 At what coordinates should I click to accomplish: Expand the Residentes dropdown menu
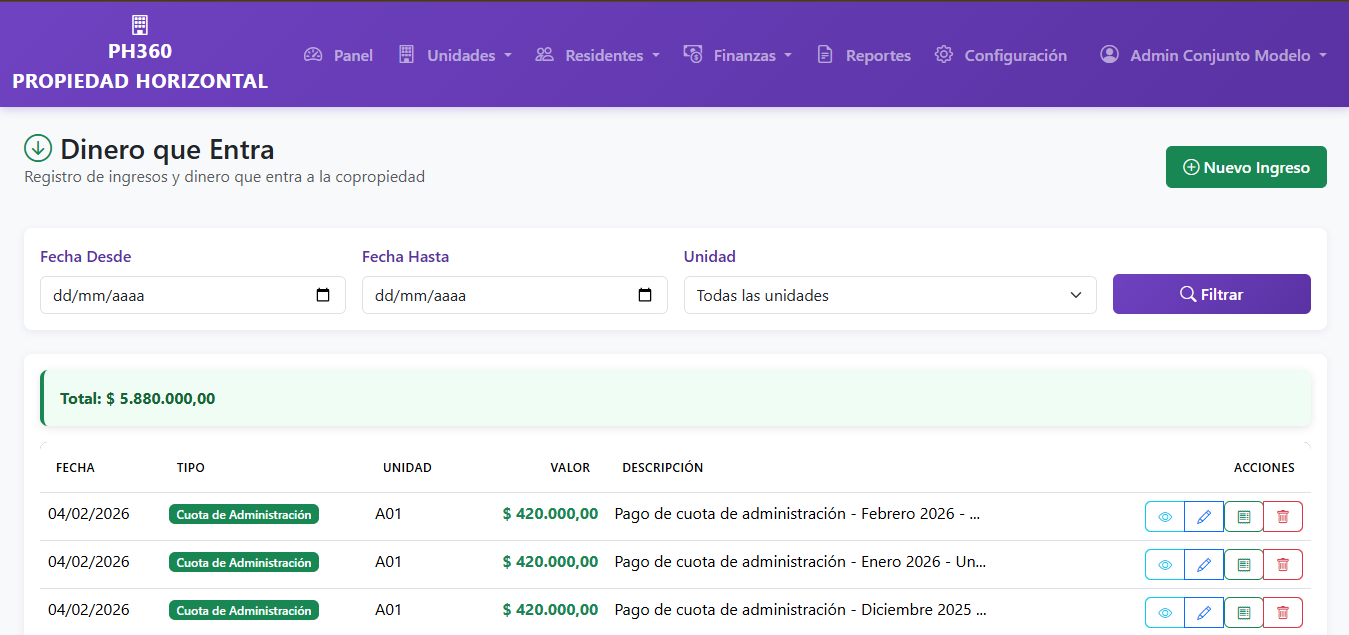[598, 55]
